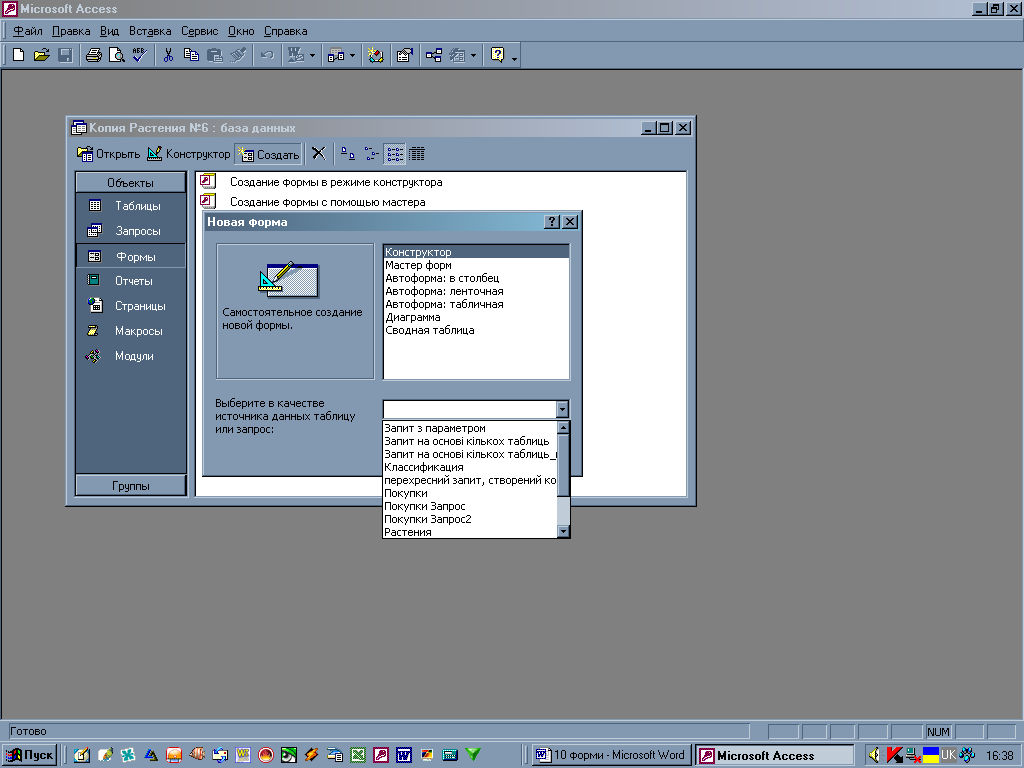
Task: Select Мастер форм in the list
Action: point(475,265)
